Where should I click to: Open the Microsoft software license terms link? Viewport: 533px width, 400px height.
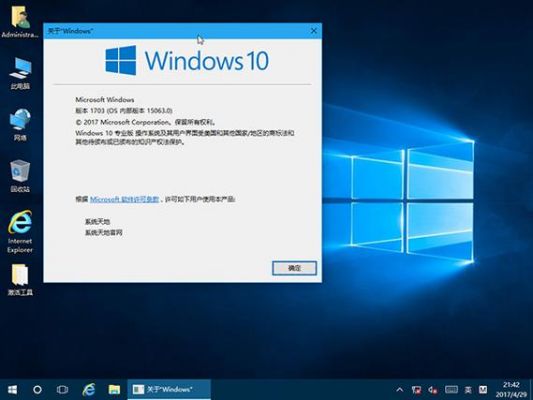pyautogui.click(x=124, y=199)
